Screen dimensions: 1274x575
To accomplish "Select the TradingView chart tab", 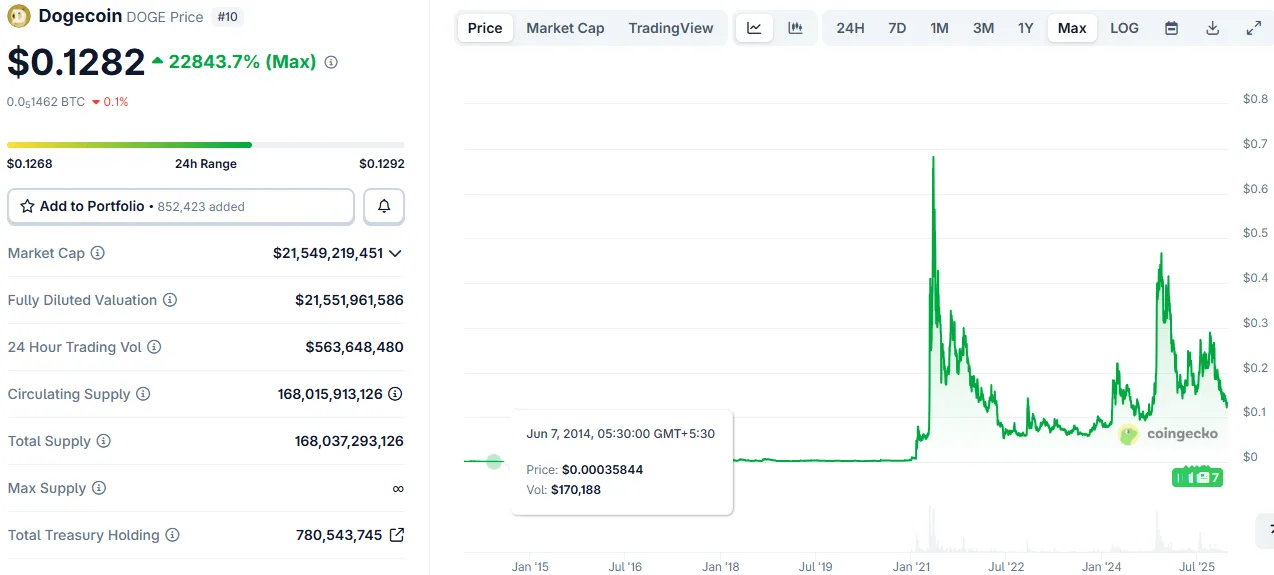I will tap(671, 28).
